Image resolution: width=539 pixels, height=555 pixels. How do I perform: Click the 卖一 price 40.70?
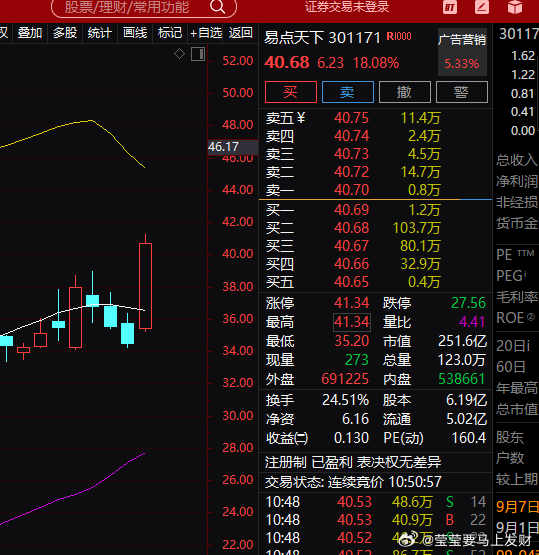(351, 190)
